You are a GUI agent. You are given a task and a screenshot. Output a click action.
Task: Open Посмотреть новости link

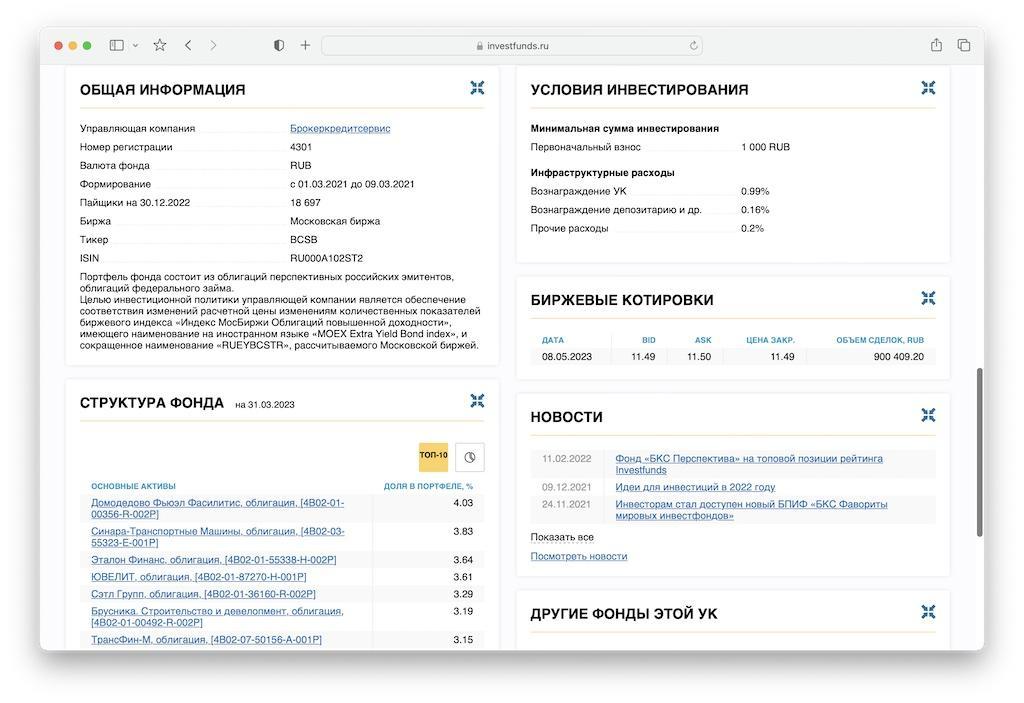[x=578, y=556]
